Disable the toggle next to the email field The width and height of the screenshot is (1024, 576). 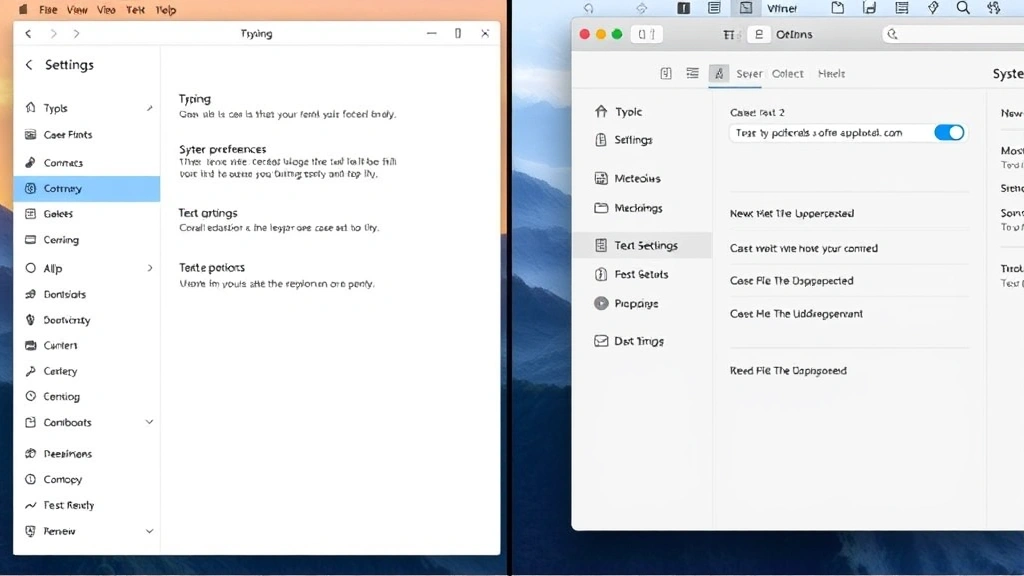tap(948, 131)
